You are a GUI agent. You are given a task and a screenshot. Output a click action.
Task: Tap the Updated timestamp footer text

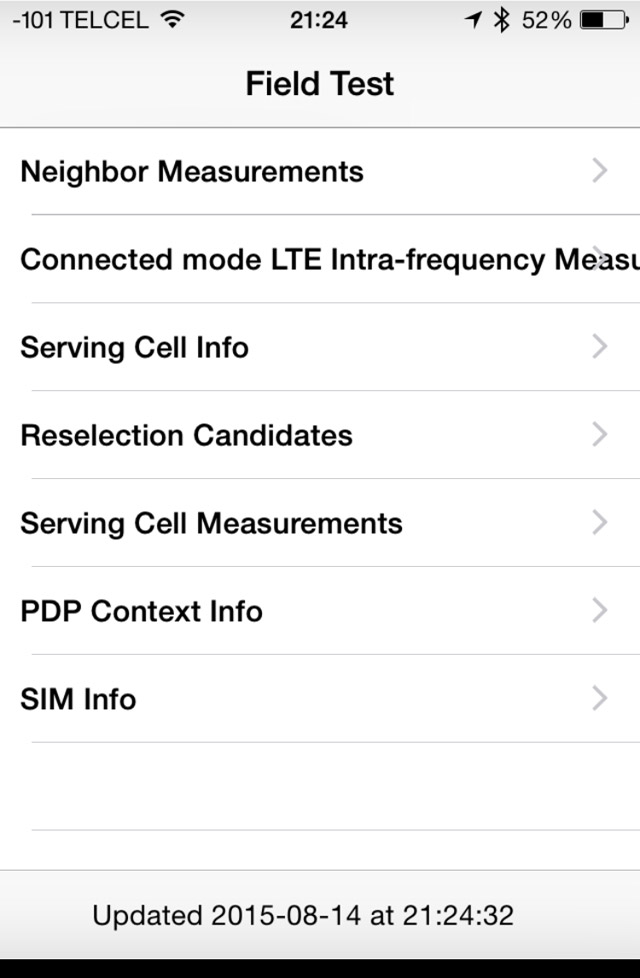[x=303, y=915]
